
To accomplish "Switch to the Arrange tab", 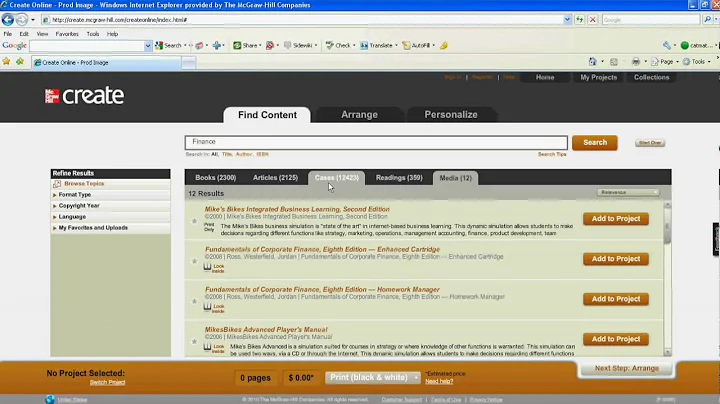I will pyautogui.click(x=360, y=115).
